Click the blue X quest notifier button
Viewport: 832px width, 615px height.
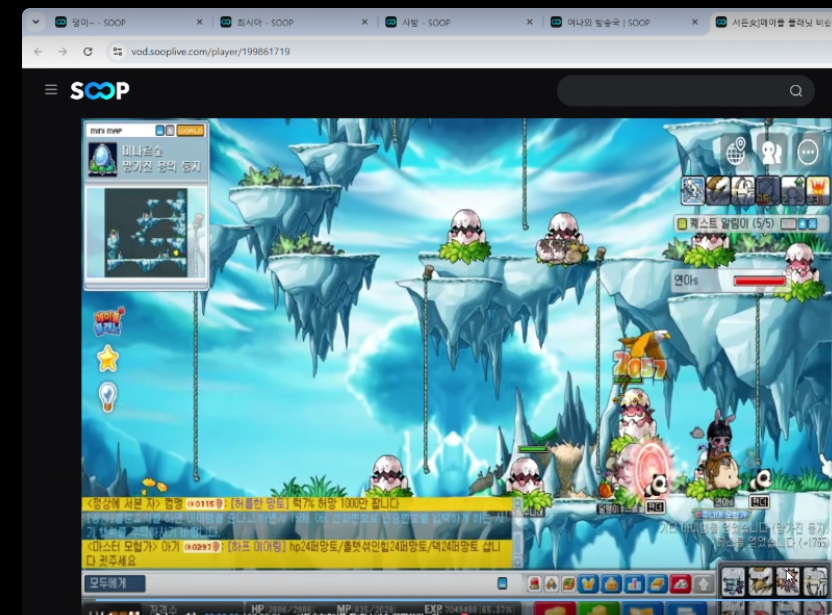pos(812,224)
